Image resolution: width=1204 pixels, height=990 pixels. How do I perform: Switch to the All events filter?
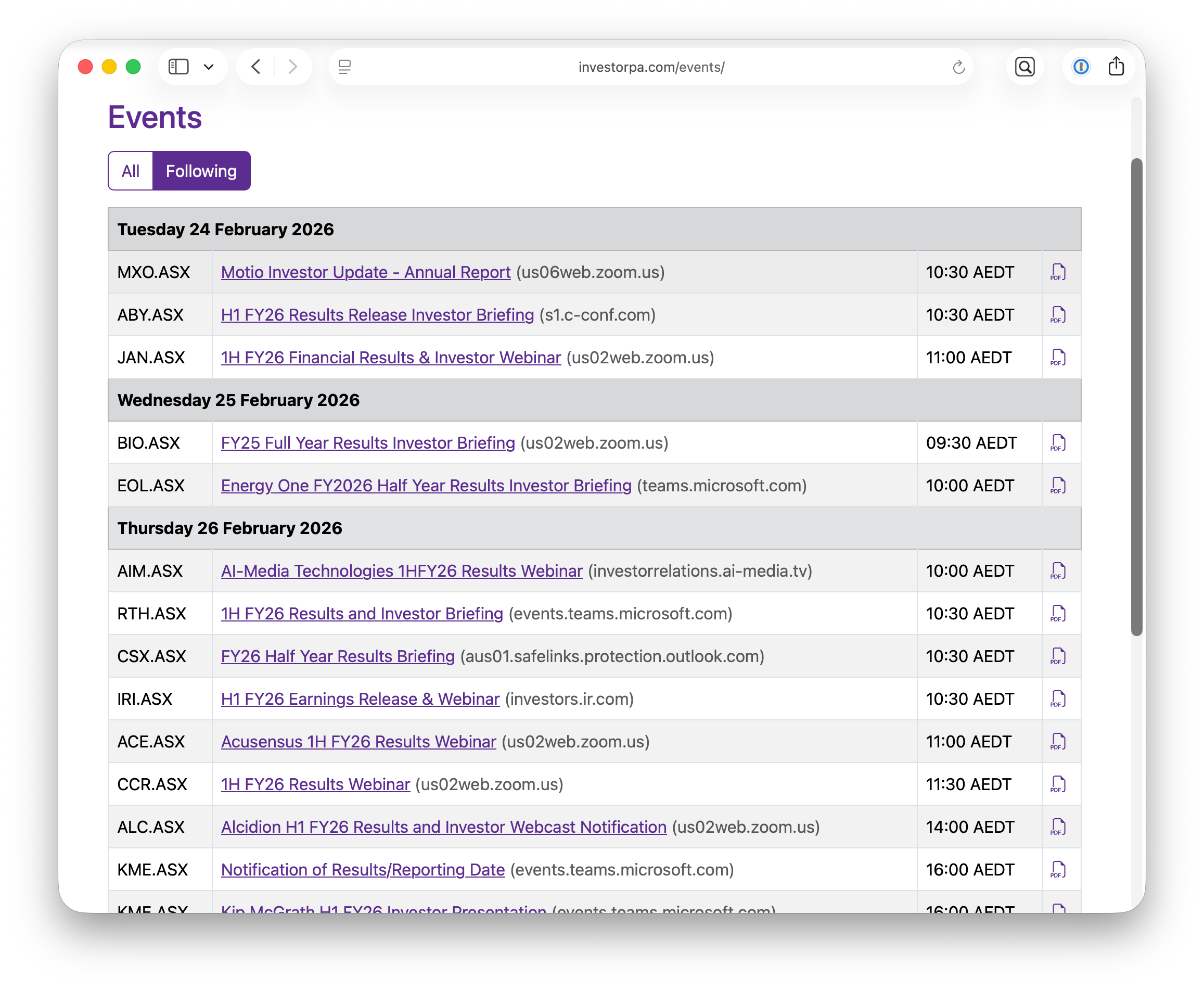[130, 171]
